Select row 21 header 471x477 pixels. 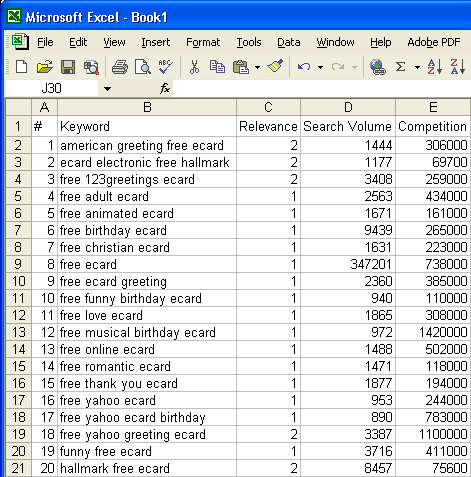point(19,468)
